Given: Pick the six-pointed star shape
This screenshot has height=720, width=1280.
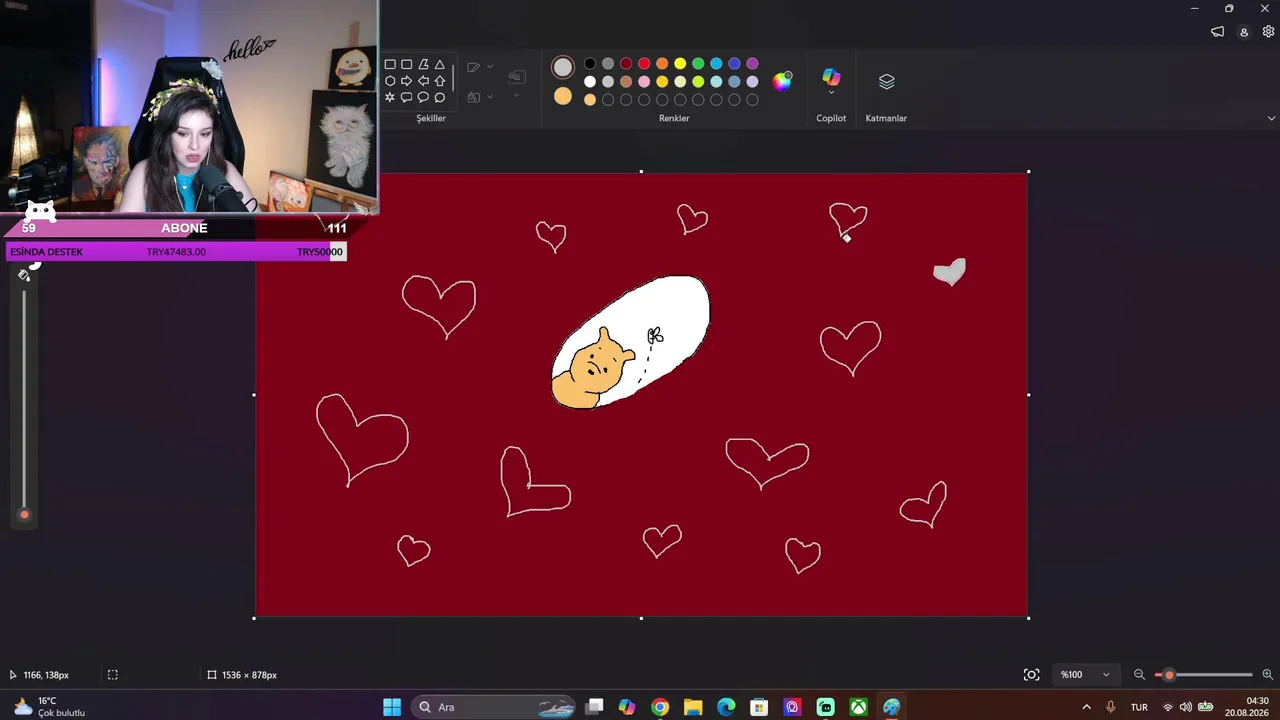Looking at the screenshot, I should pyautogui.click(x=390, y=97).
